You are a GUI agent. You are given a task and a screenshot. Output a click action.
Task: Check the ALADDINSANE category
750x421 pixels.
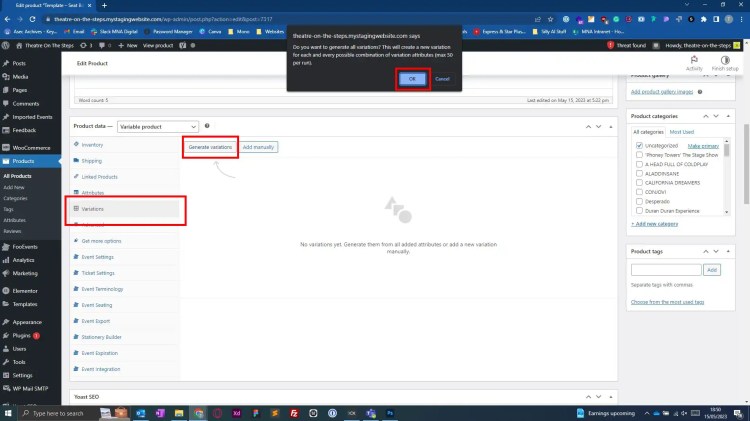(x=639, y=173)
